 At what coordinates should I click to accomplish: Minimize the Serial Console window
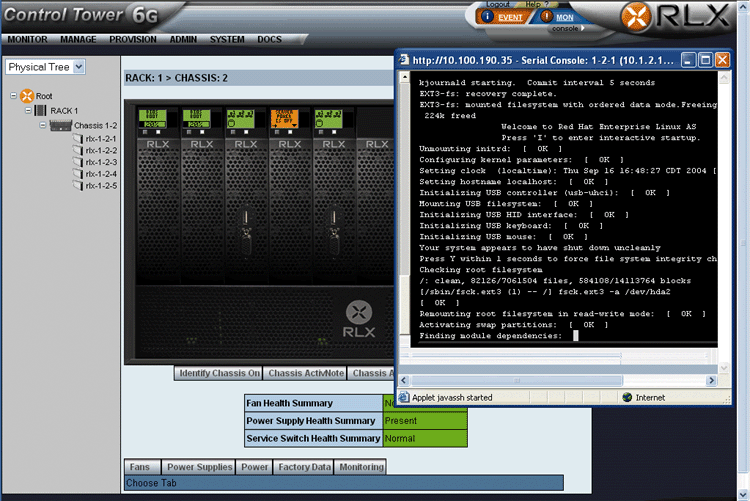point(688,60)
